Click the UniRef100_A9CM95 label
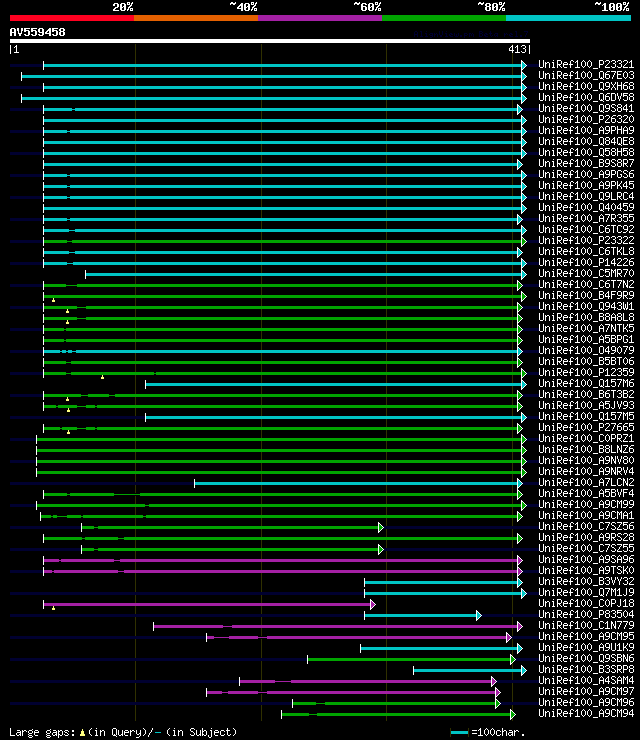This screenshot has height=740, width=640. [586, 636]
